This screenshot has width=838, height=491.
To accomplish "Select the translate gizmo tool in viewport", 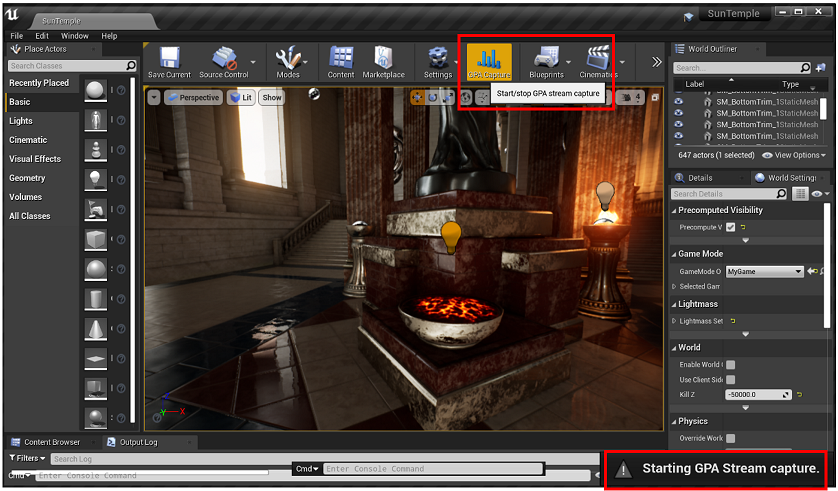I will [x=417, y=97].
